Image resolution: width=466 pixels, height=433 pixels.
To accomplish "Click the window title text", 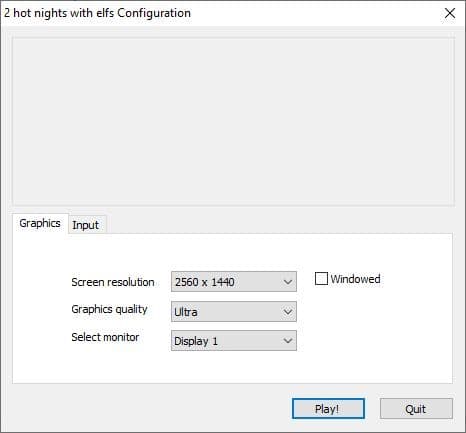I will point(97,13).
